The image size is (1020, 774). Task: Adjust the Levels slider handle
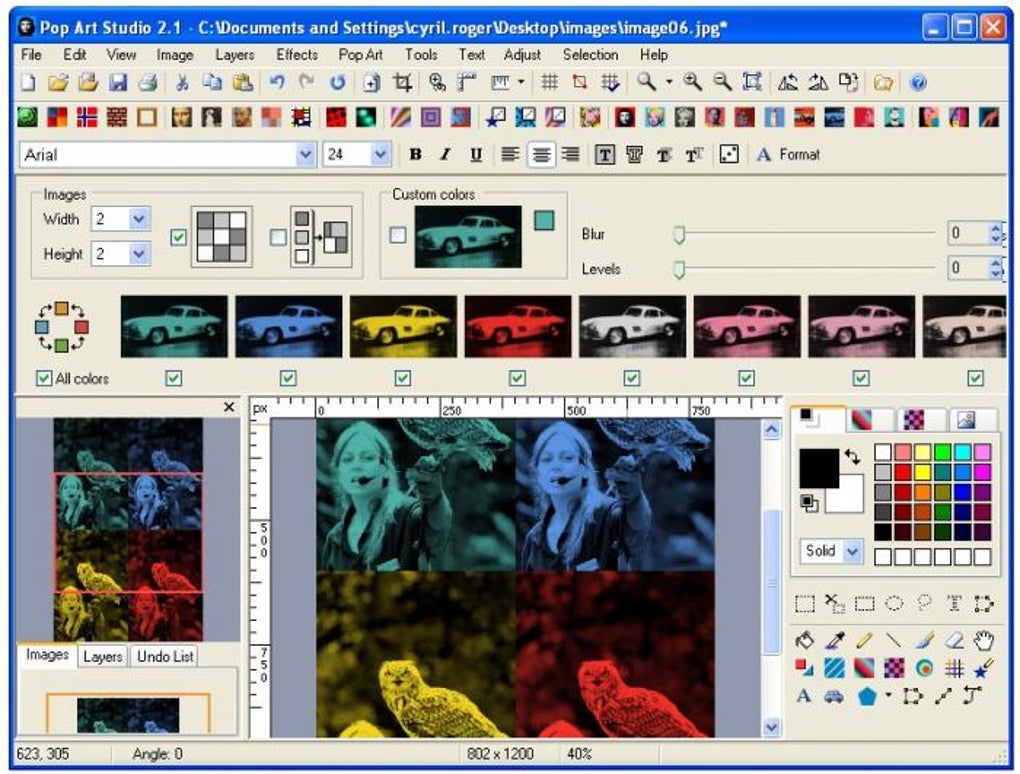(679, 269)
